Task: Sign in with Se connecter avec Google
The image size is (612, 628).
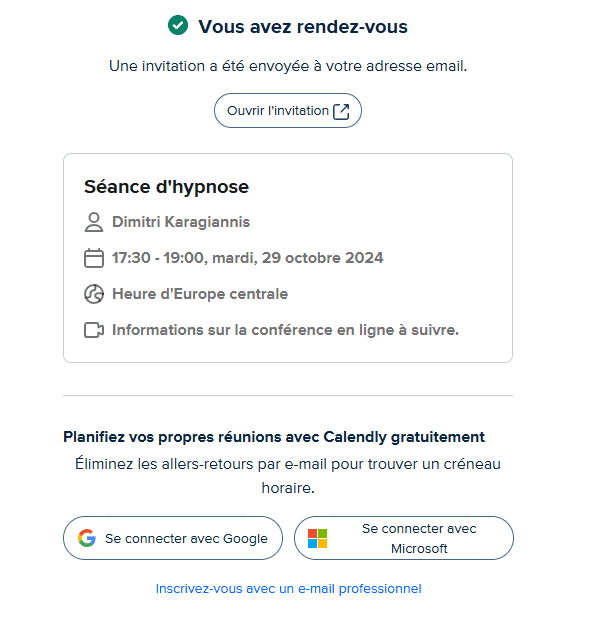Action: pyautogui.click(x=173, y=538)
